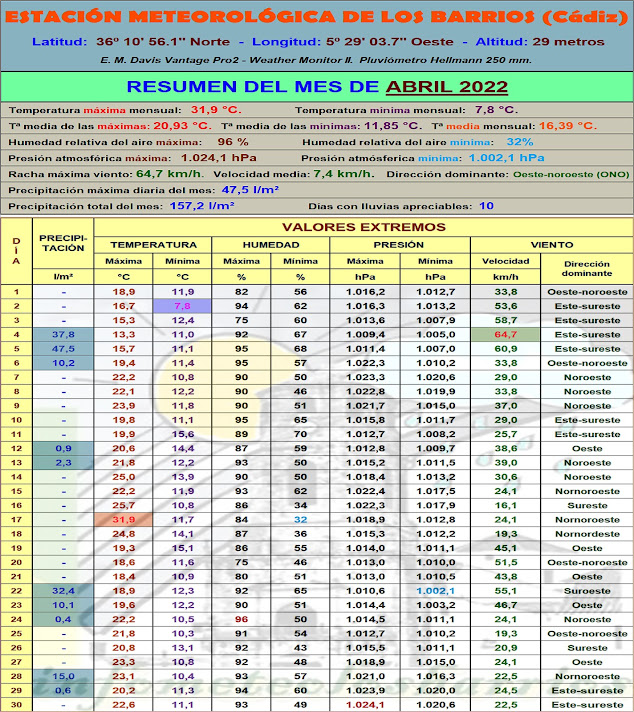This screenshot has width=634, height=712.
Task: Click the 'PRECIPI-TACIÓN' column header
Action: click(x=63, y=243)
